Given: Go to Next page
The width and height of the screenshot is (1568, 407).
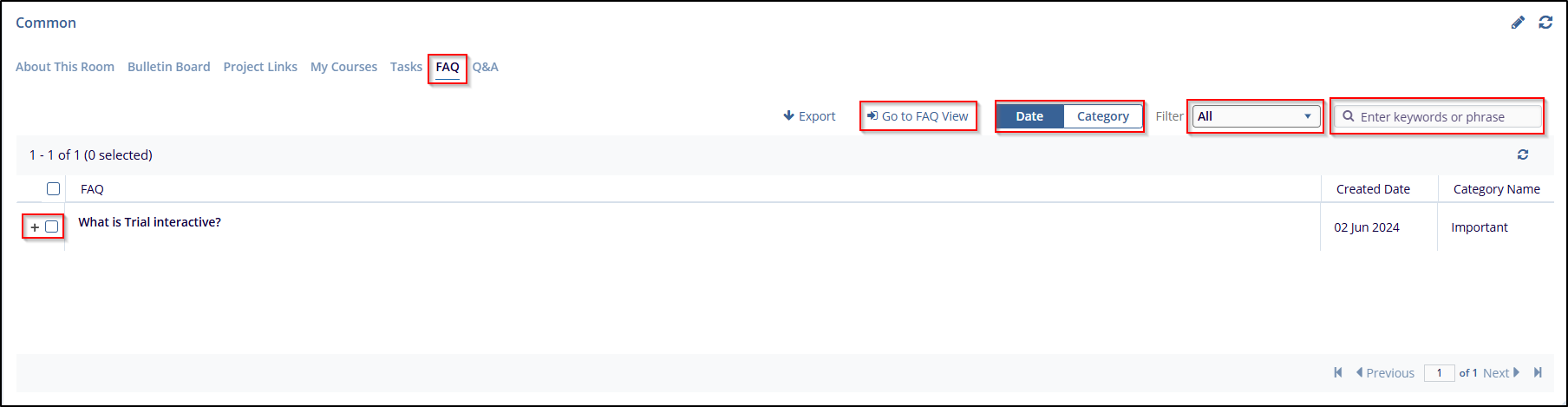Looking at the screenshot, I should click(1501, 373).
